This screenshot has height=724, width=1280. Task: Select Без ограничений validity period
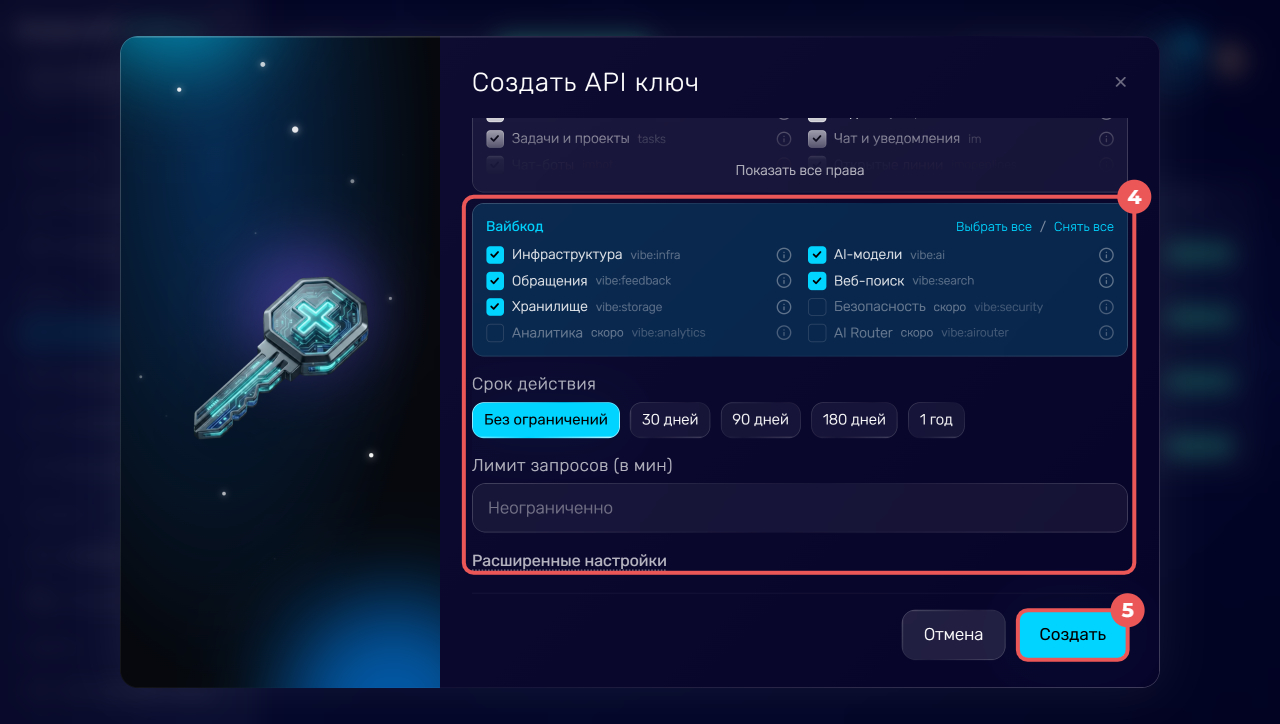[546, 420]
